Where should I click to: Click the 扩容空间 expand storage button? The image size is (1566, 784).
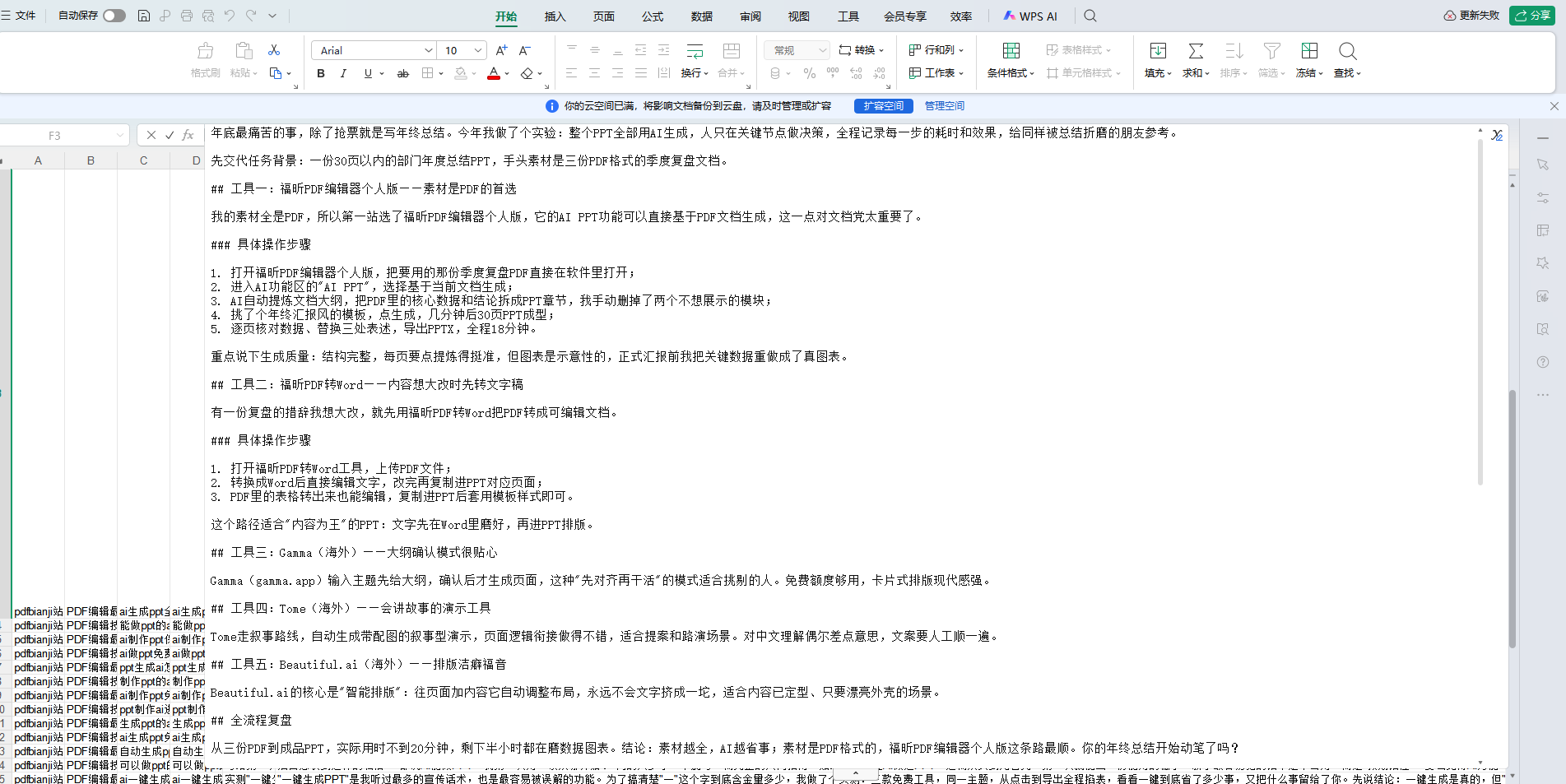884,106
